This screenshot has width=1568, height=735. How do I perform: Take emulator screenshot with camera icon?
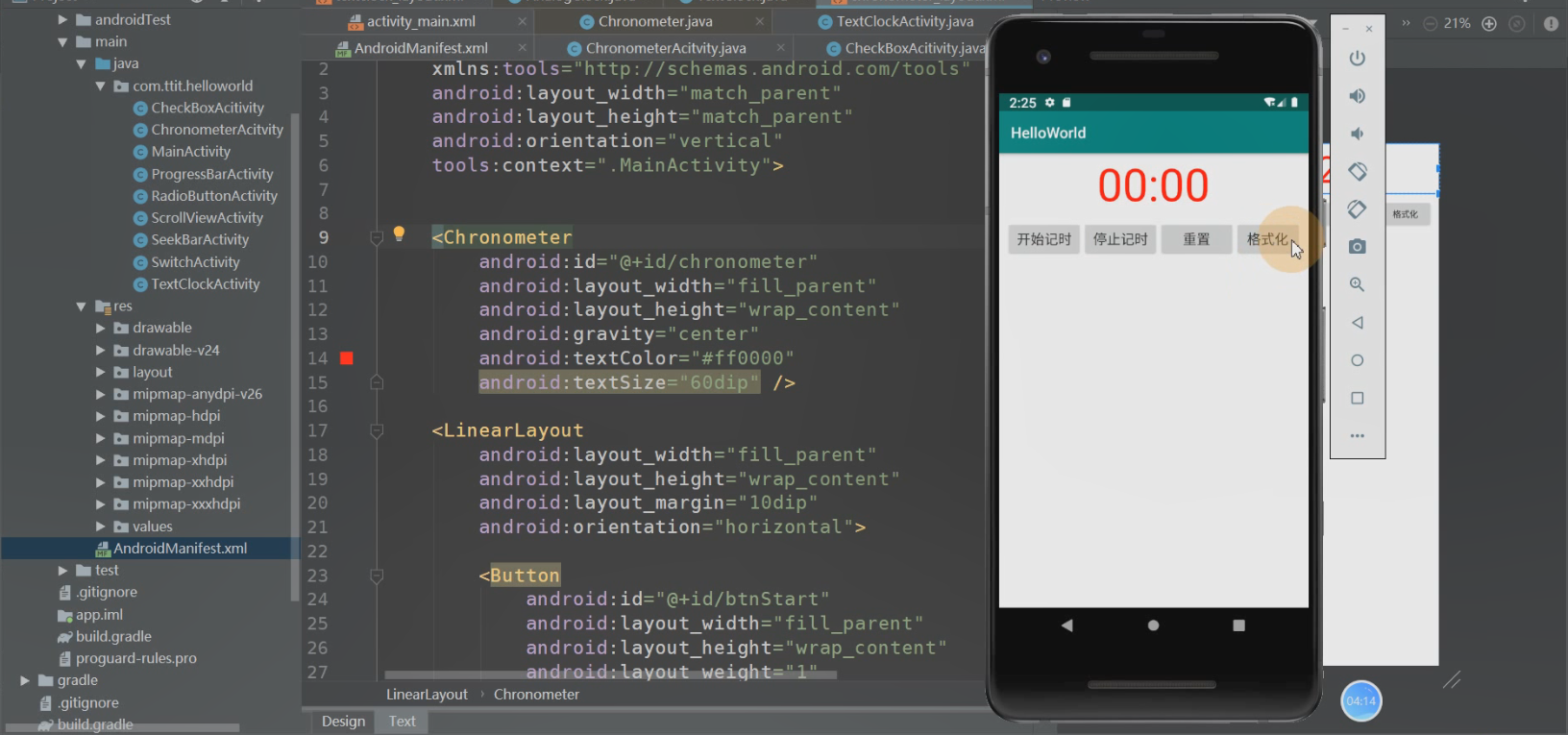coord(1358,247)
